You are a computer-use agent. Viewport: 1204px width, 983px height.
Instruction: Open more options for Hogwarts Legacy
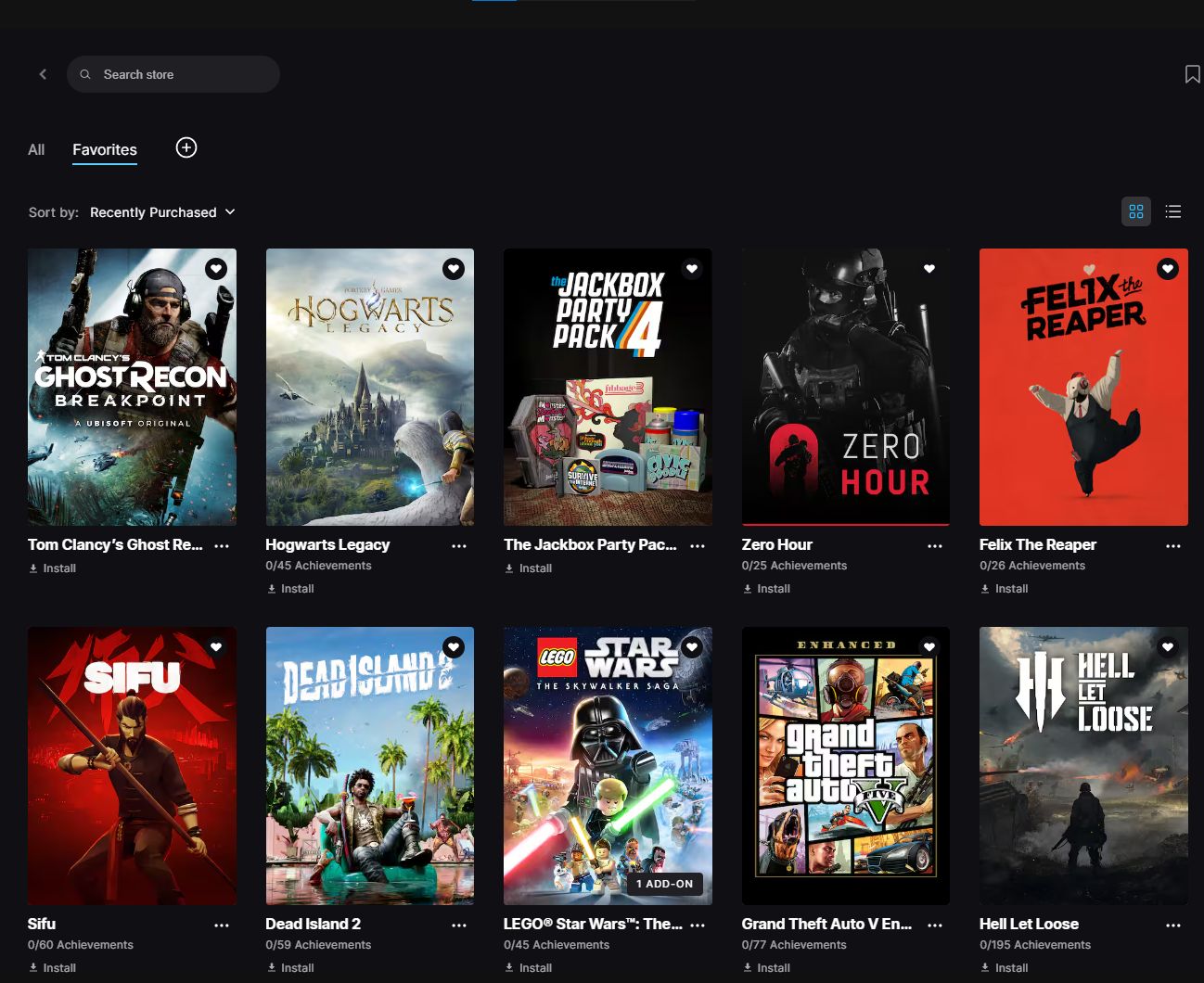(x=459, y=546)
